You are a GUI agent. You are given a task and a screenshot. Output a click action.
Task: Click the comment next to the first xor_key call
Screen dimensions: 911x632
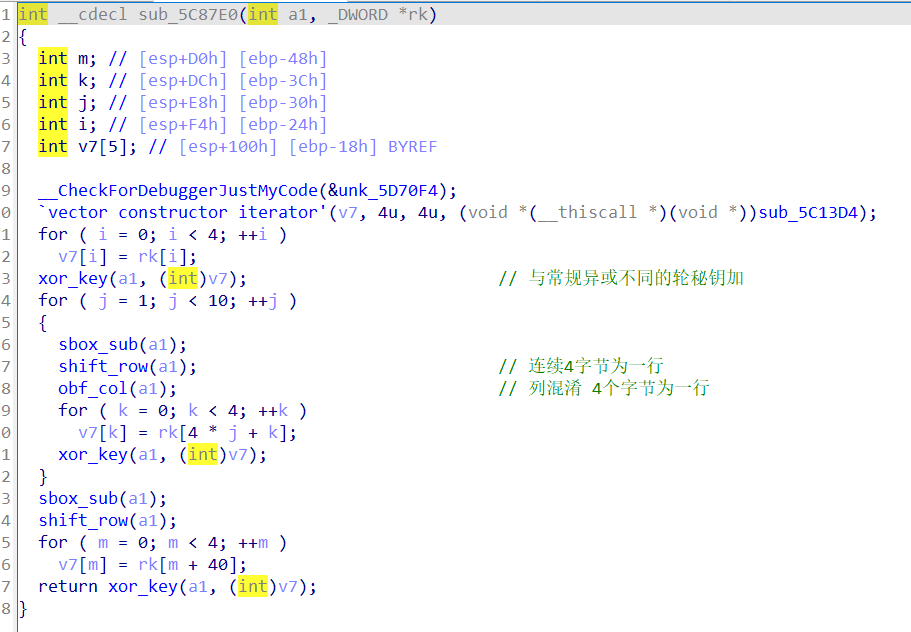coord(621,278)
